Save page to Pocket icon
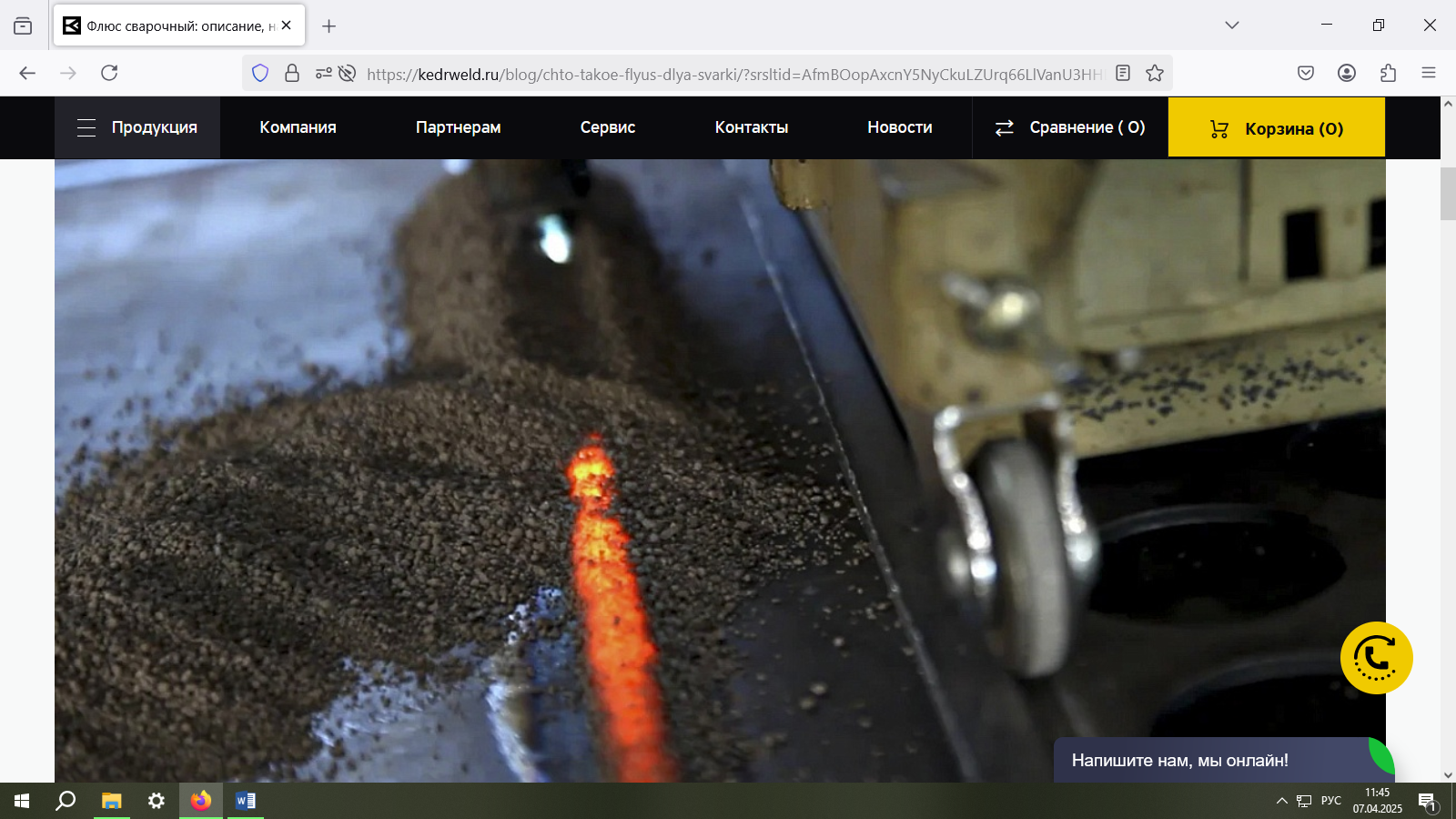 (x=1306, y=74)
